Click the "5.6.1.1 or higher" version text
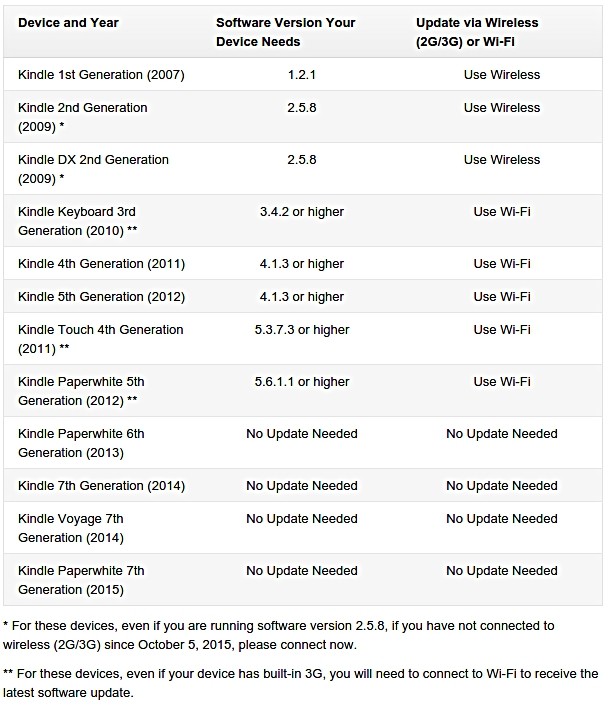608x705 pixels. 301,382
